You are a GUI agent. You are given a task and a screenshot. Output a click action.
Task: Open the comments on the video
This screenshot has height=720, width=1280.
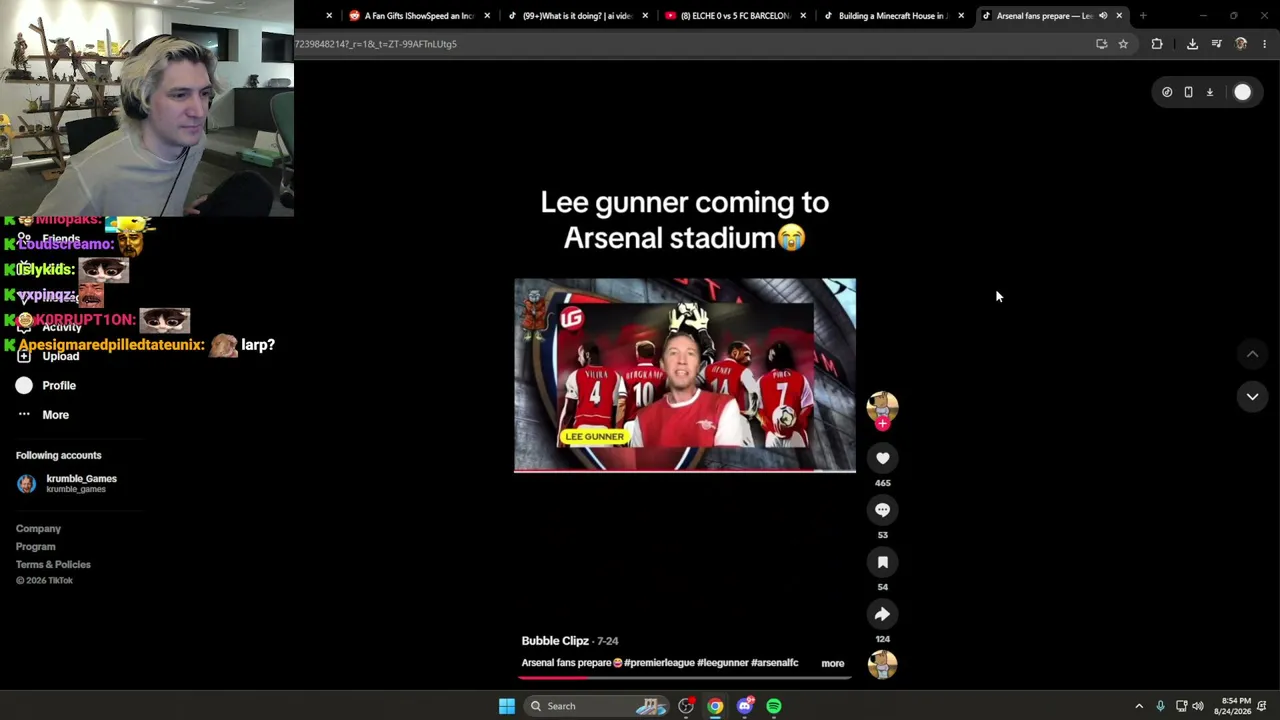(x=882, y=510)
